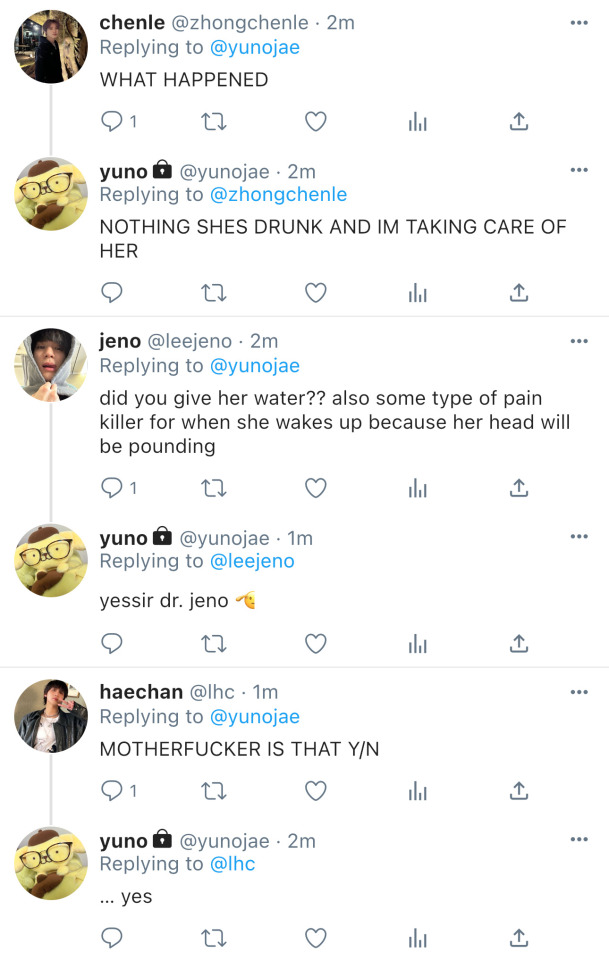609x960 pixels.
Task: Like jeno's tweet about giving water
Action: coord(316,488)
